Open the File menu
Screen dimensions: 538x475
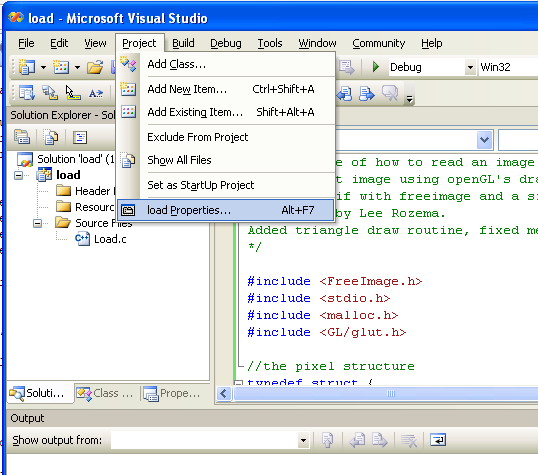(26, 43)
